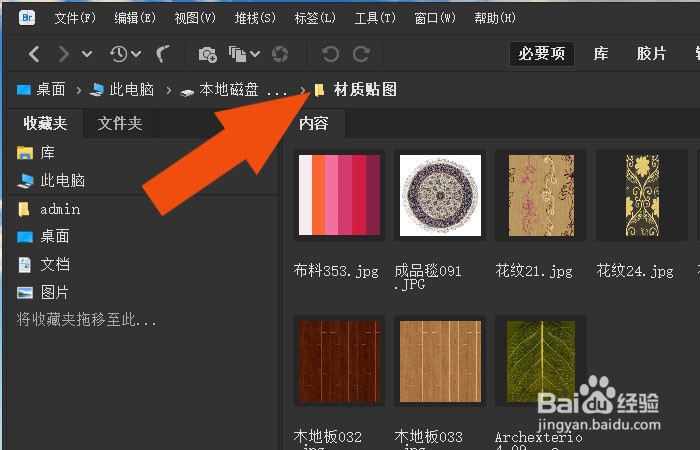
Task: Go forward with the right arrow
Action: 64,54
